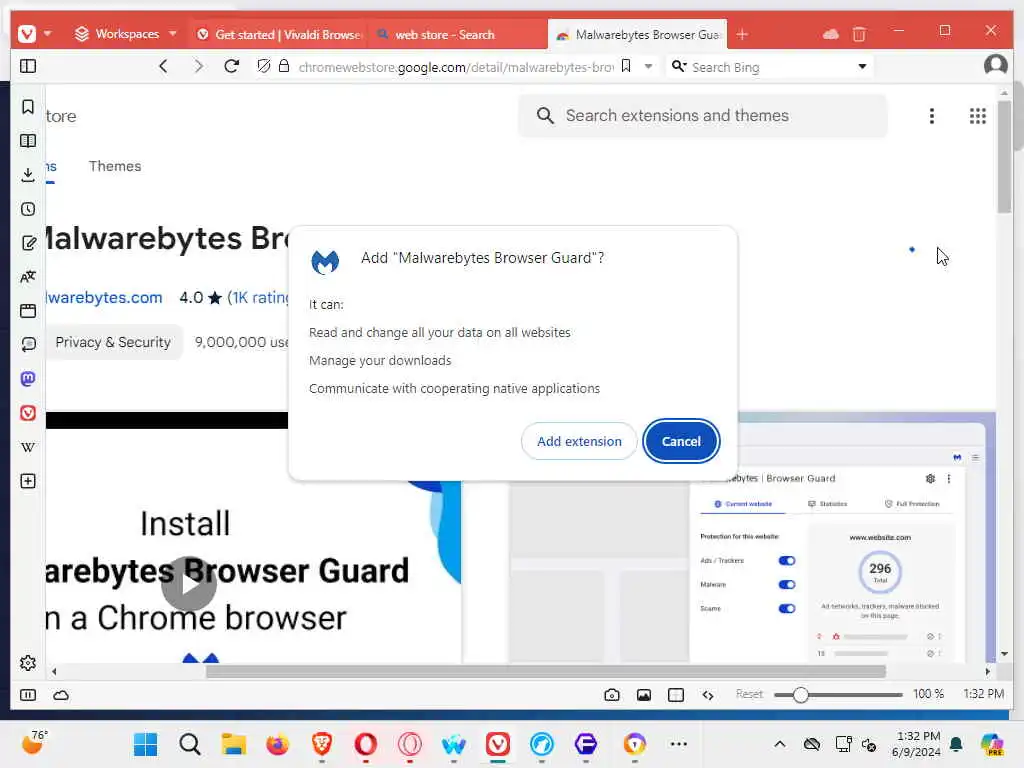Image resolution: width=1024 pixels, height=768 pixels.
Task: Change search engine via magnifier dropdown
Action: click(679, 66)
